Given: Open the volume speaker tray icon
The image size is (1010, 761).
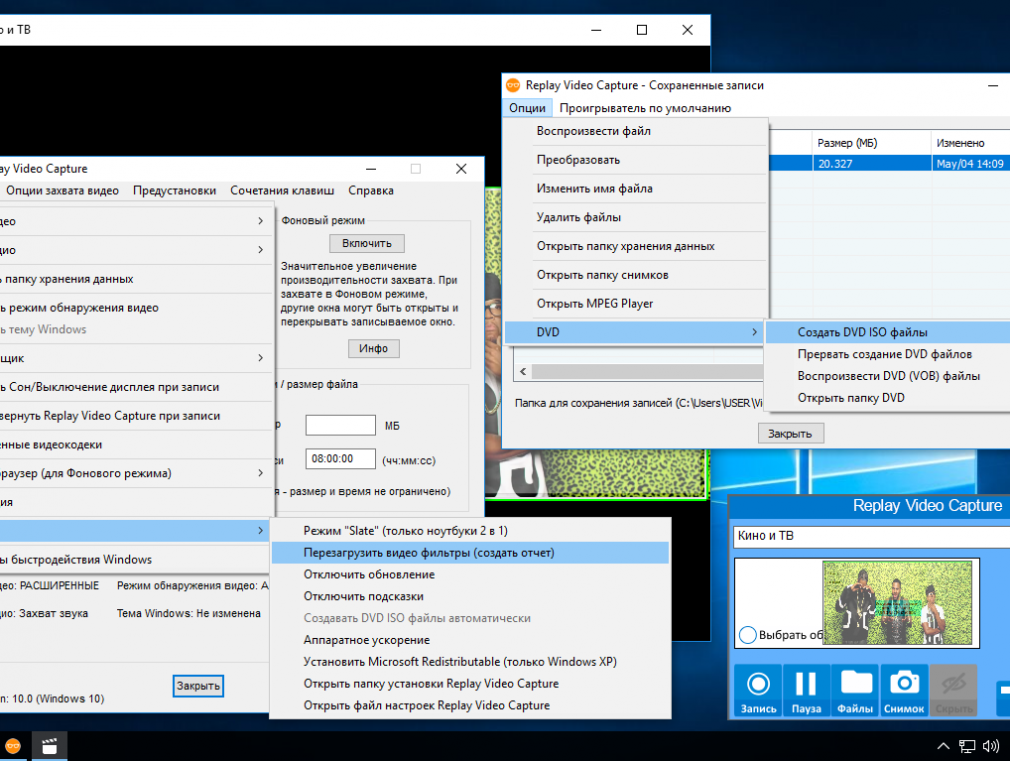Looking at the screenshot, I should [991, 746].
